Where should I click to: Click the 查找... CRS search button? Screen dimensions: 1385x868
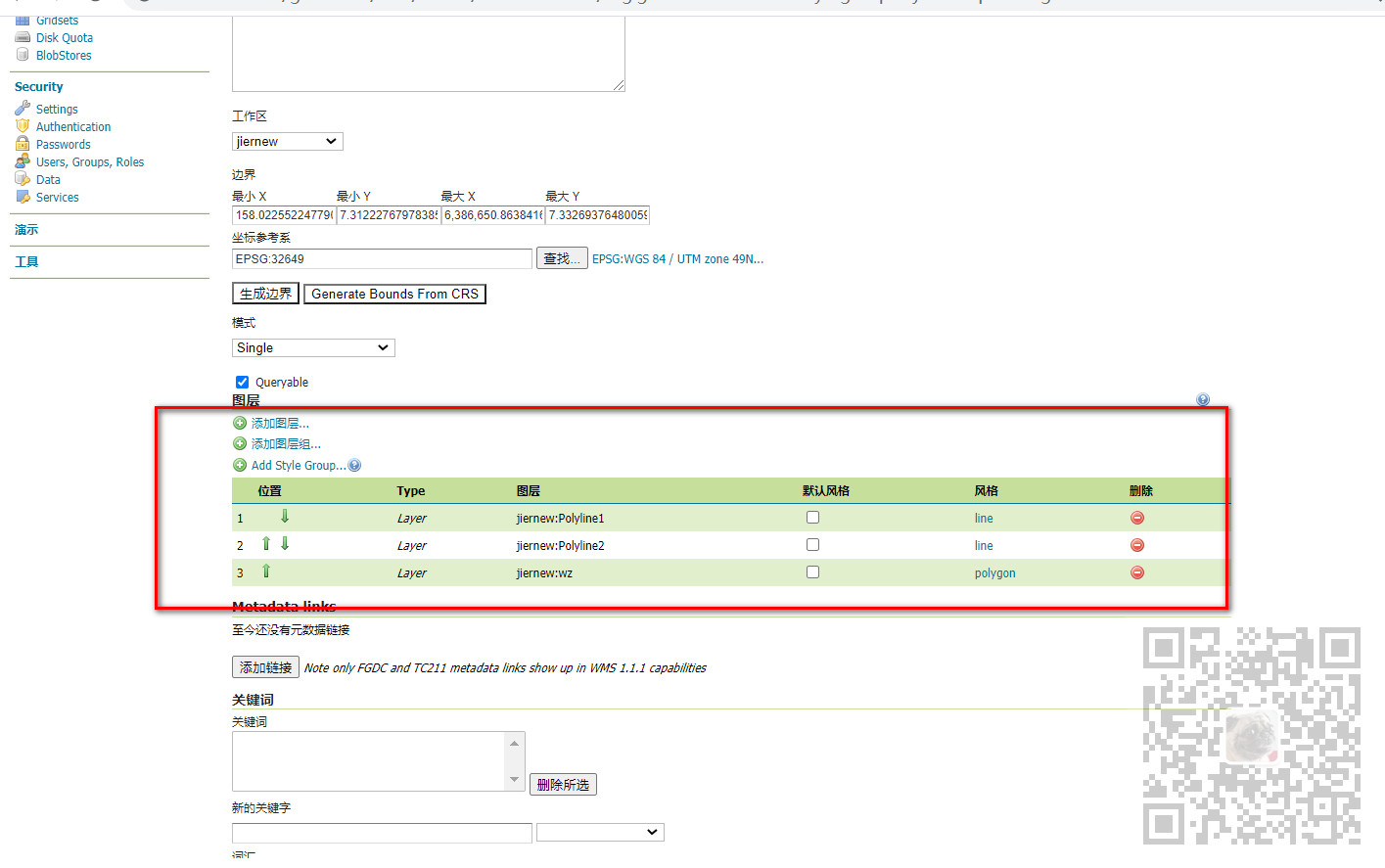pyautogui.click(x=562, y=259)
